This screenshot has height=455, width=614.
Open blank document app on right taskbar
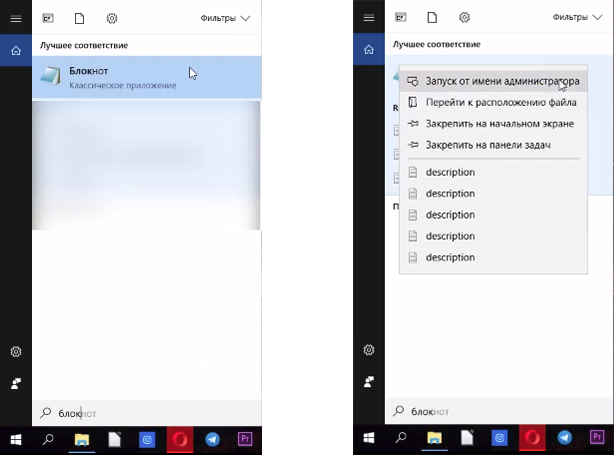[467, 437]
